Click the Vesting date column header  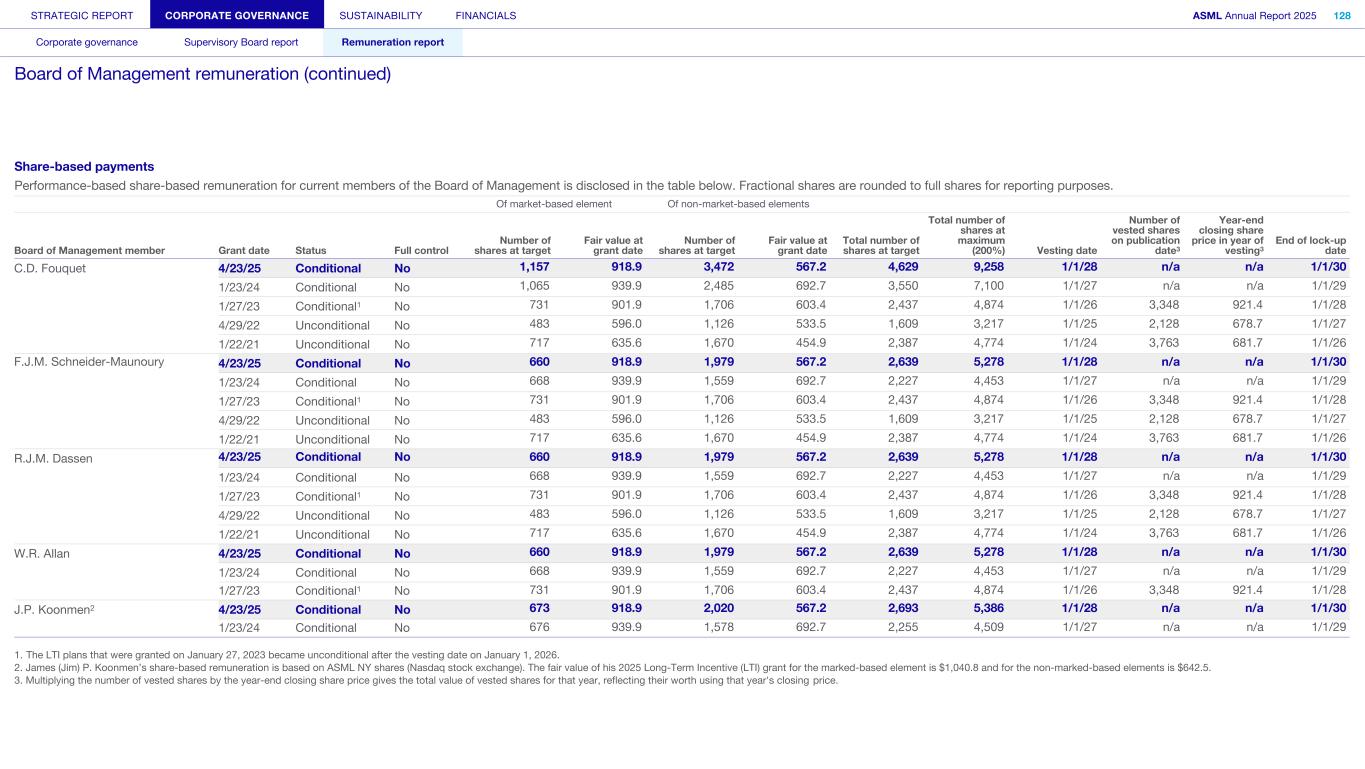point(1069,250)
